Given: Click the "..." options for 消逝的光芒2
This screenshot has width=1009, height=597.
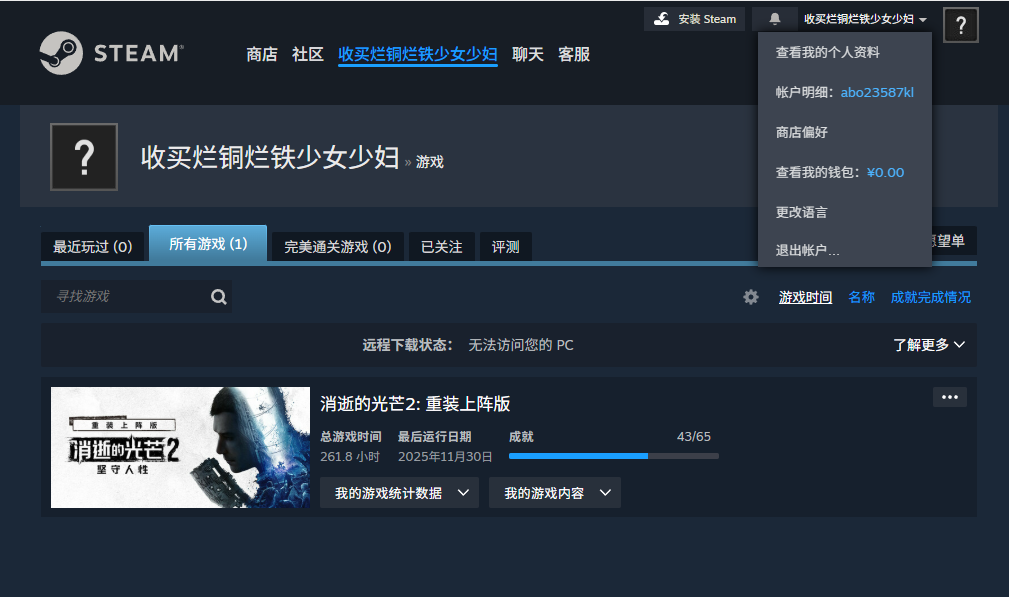Looking at the screenshot, I should click(948, 397).
